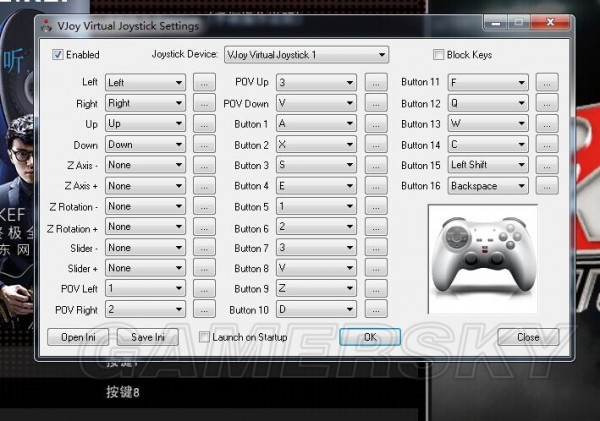Expand the Z Rotation - dropdown

click(x=145, y=206)
